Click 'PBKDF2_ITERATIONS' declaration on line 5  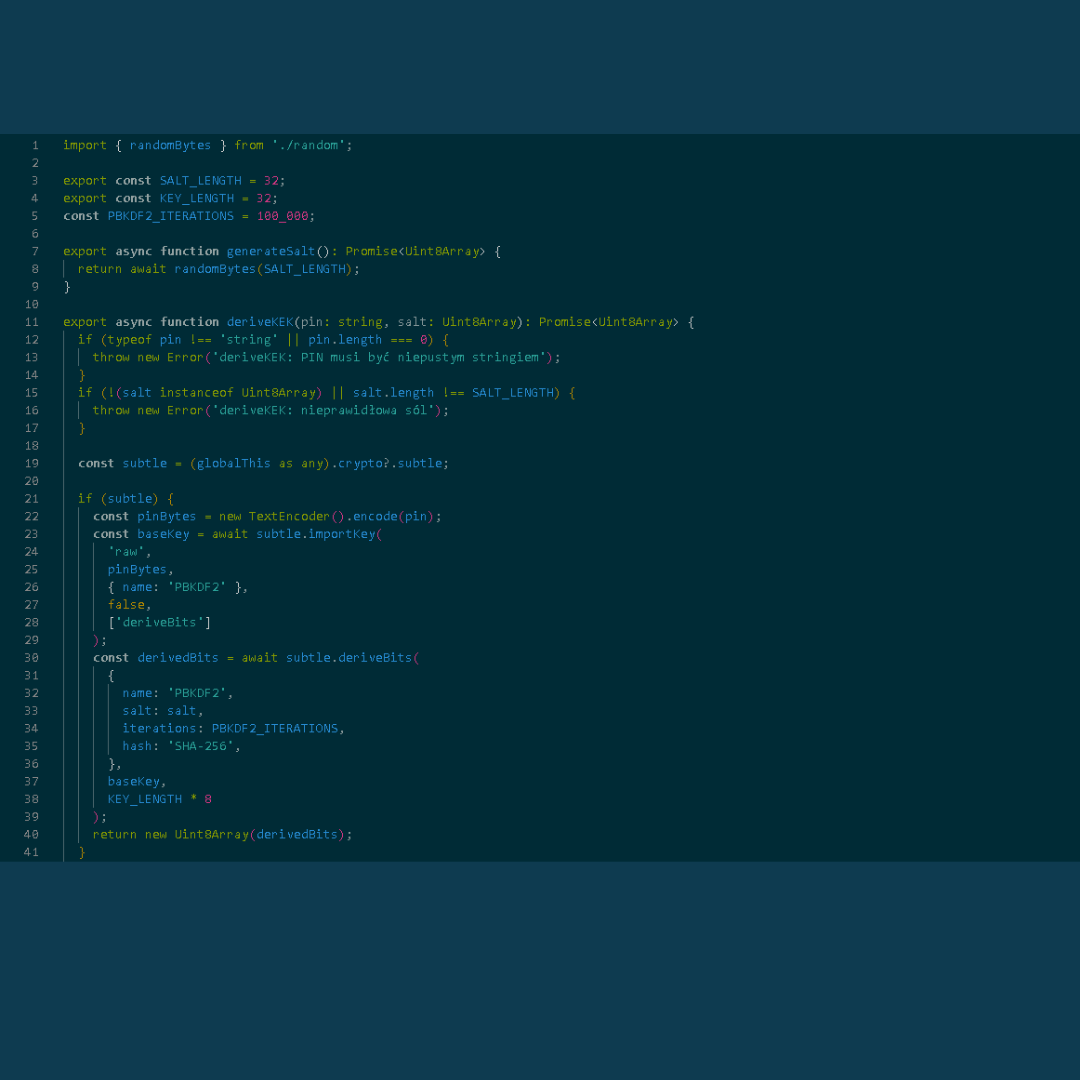171,216
